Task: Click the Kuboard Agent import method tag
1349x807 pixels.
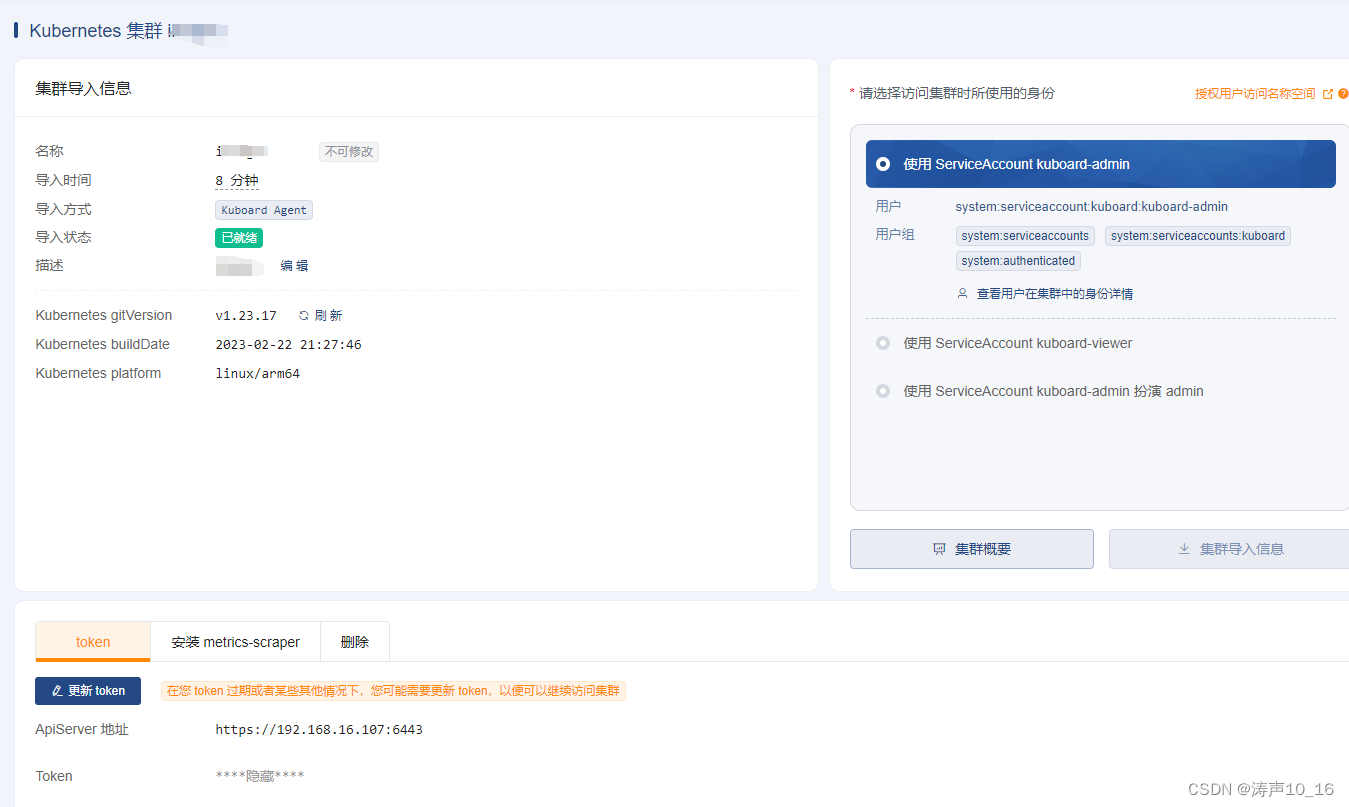Action: pyautogui.click(x=264, y=210)
